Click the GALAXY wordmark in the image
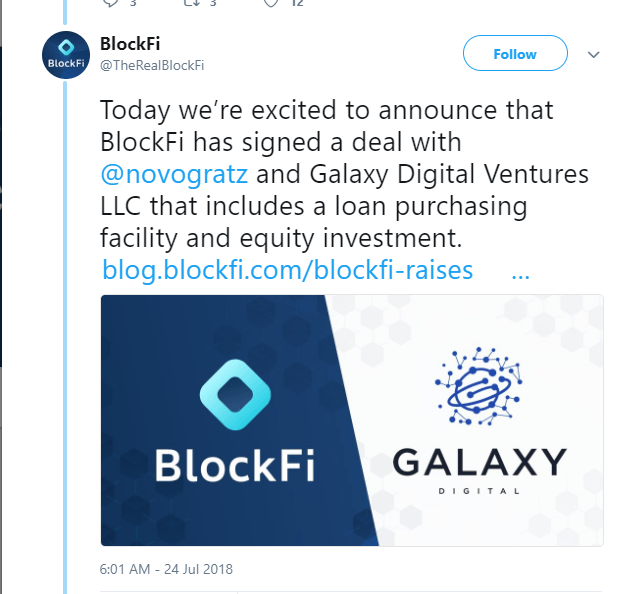Screen dimensions: 642x594 pyautogui.click(x=479, y=460)
